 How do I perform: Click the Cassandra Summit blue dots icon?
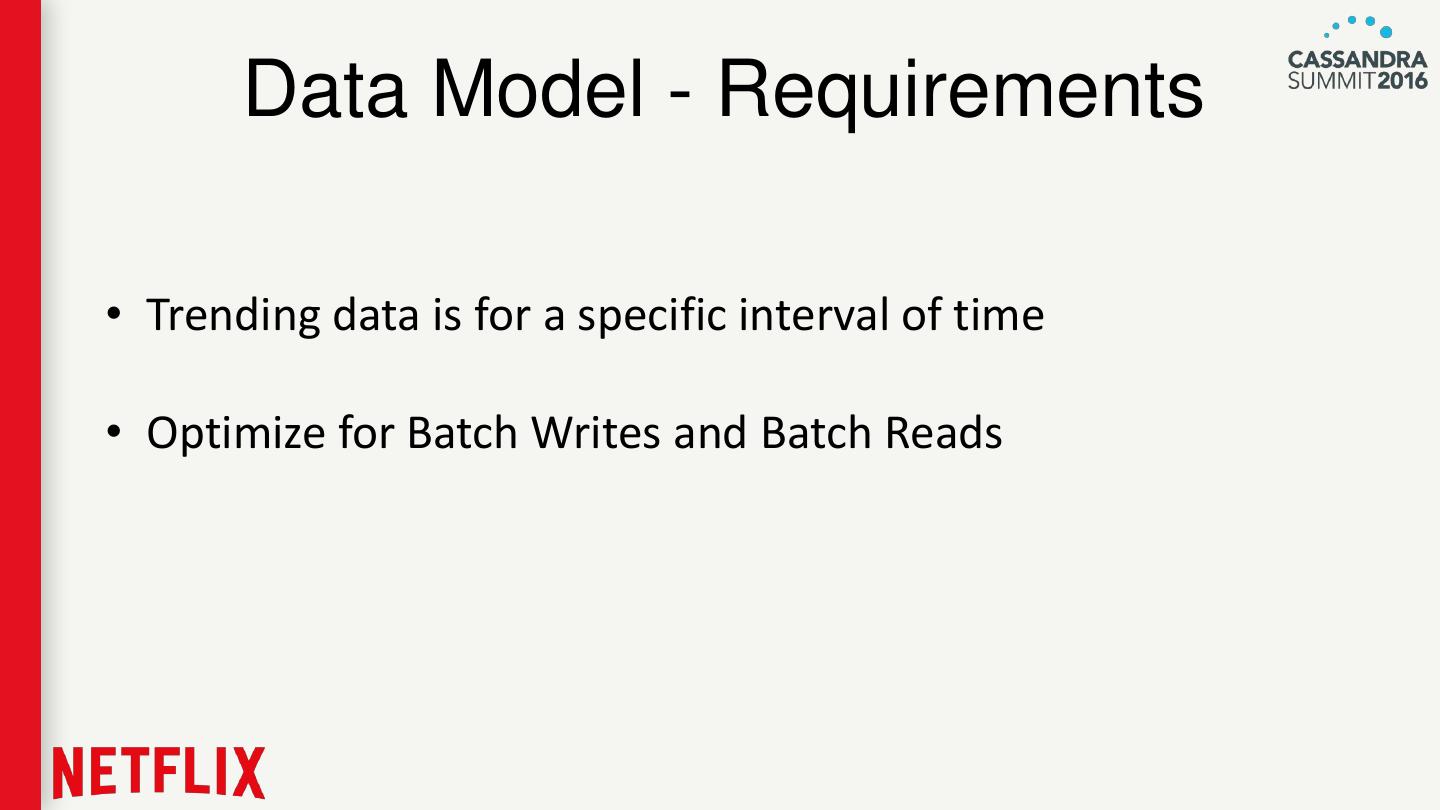[x=1357, y=27]
